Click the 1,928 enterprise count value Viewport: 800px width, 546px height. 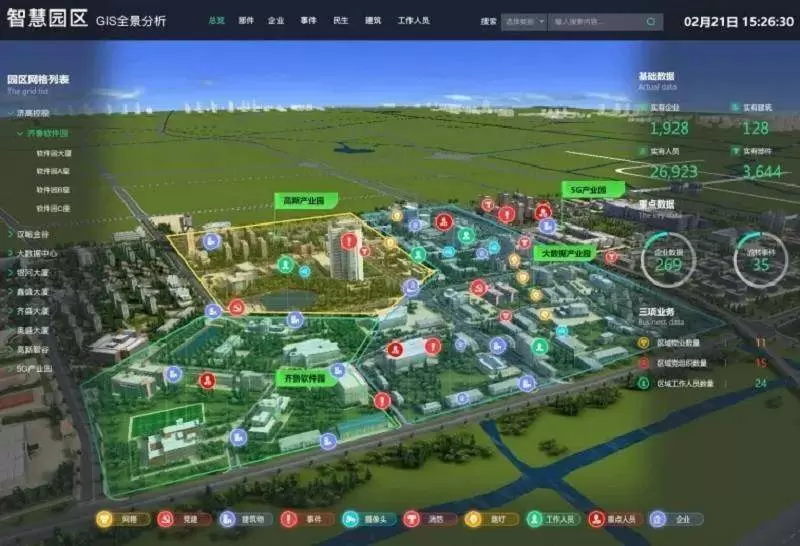(x=669, y=128)
